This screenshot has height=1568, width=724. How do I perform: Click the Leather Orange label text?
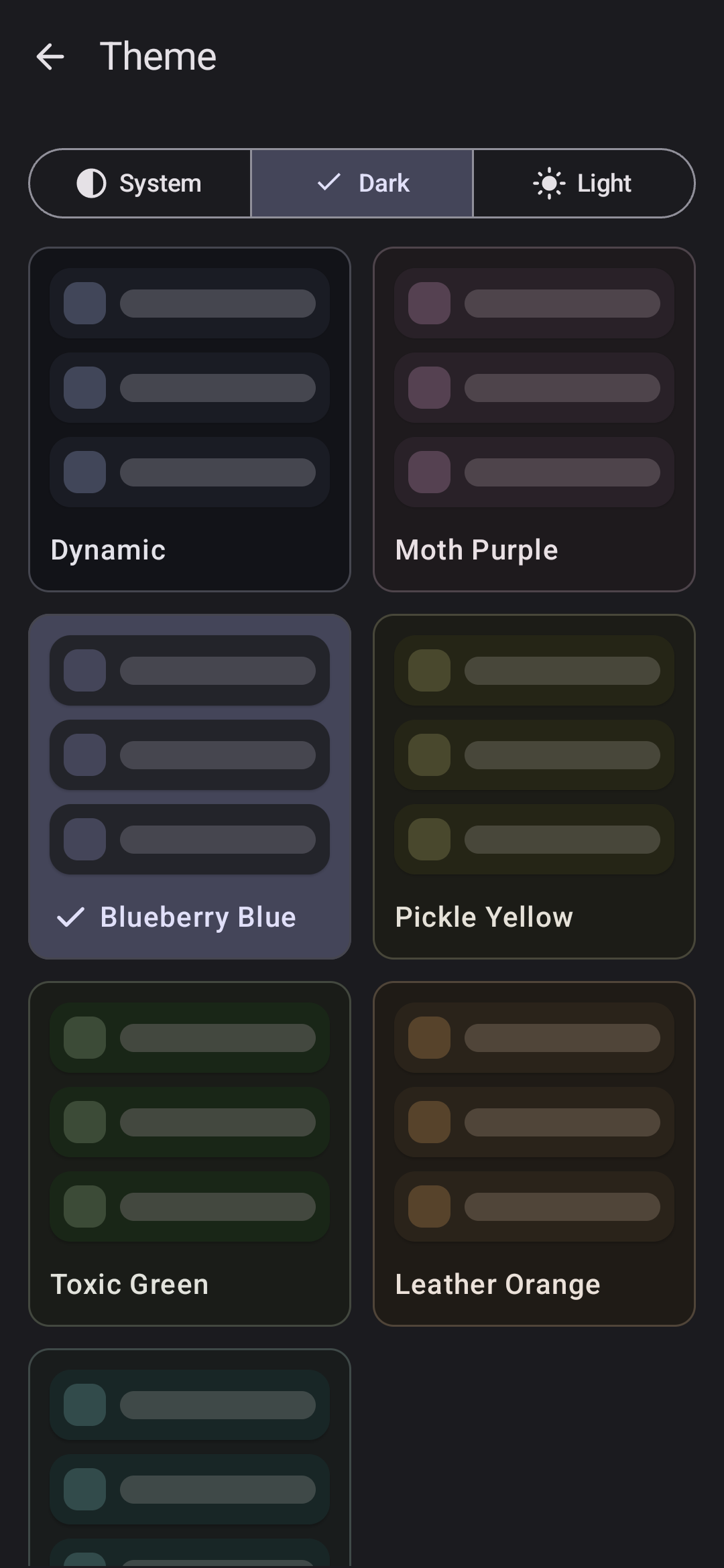(x=497, y=1285)
